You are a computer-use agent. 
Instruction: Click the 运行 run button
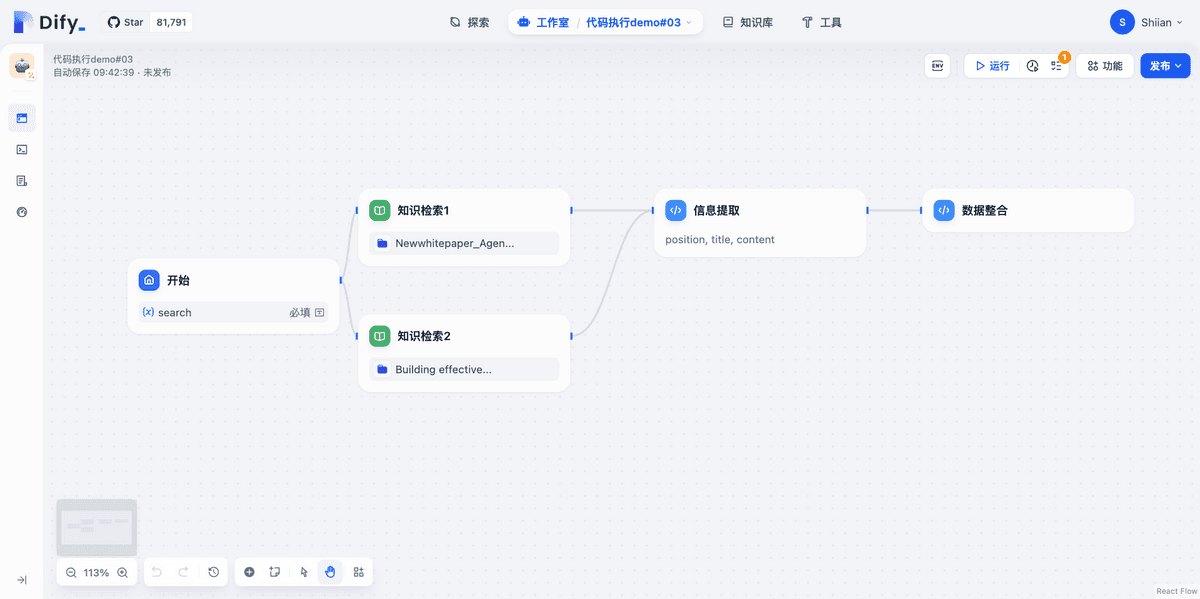[991, 66]
